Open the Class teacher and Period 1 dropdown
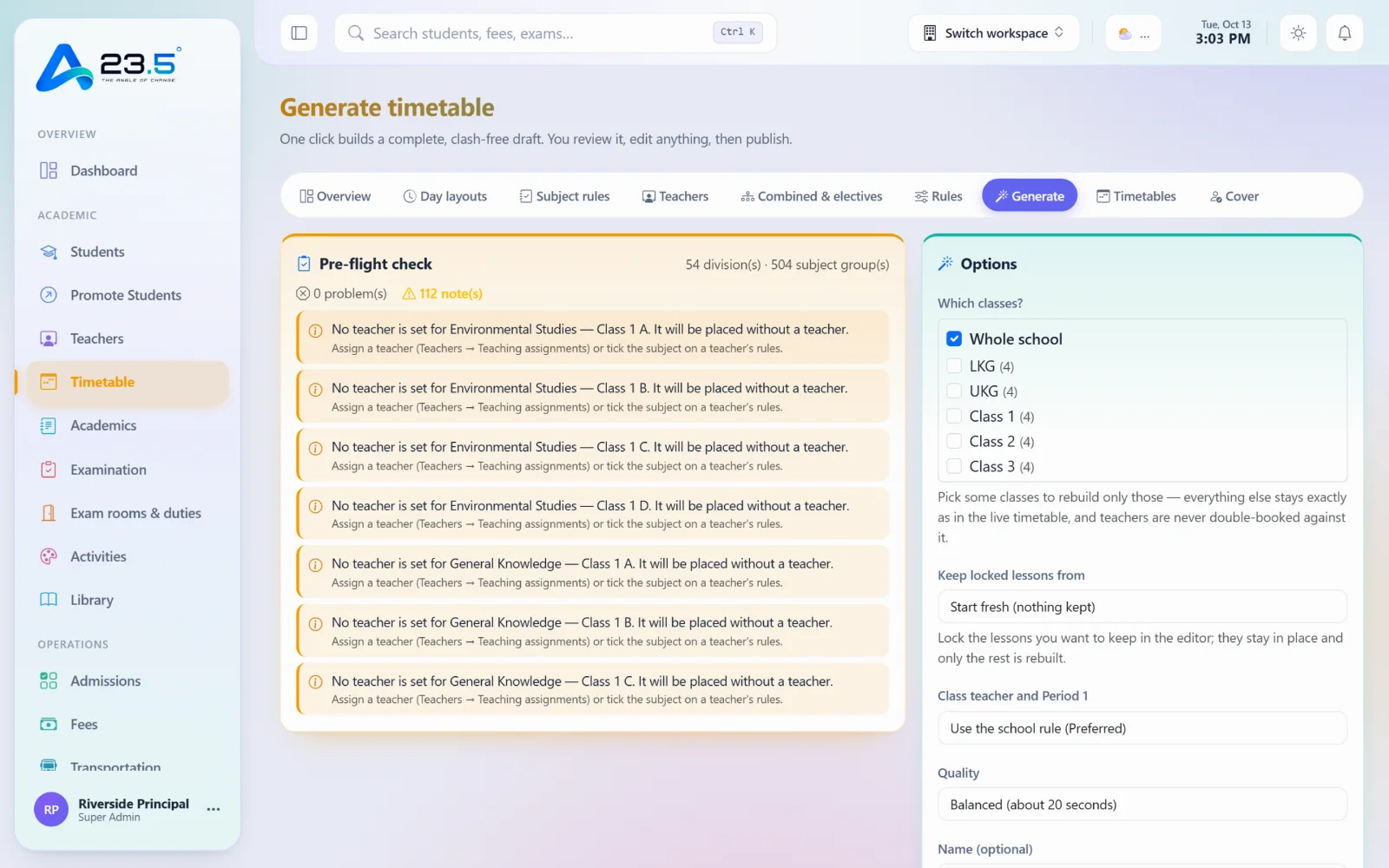Image resolution: width=1389 pixels, height=868 pixels. click(1142, 728)
